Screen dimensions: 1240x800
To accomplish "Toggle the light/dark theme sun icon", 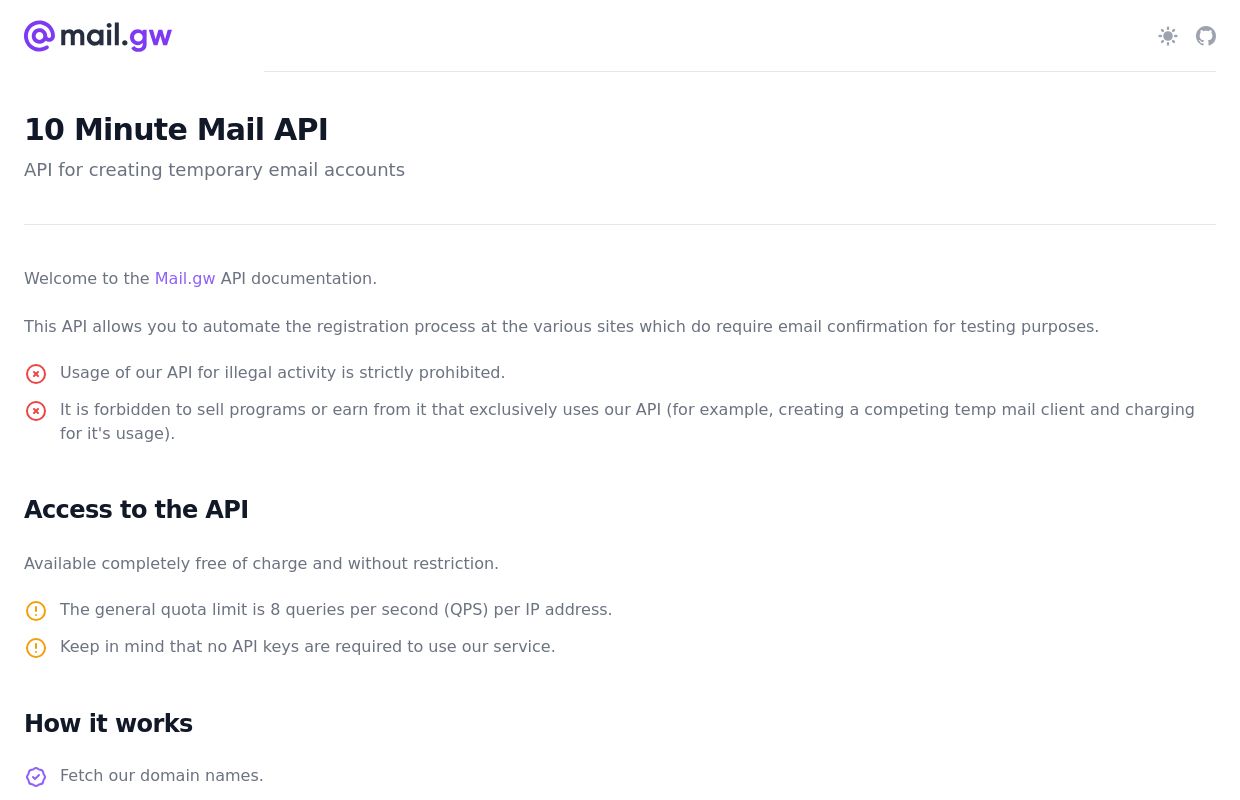I will coord(1168,36).
